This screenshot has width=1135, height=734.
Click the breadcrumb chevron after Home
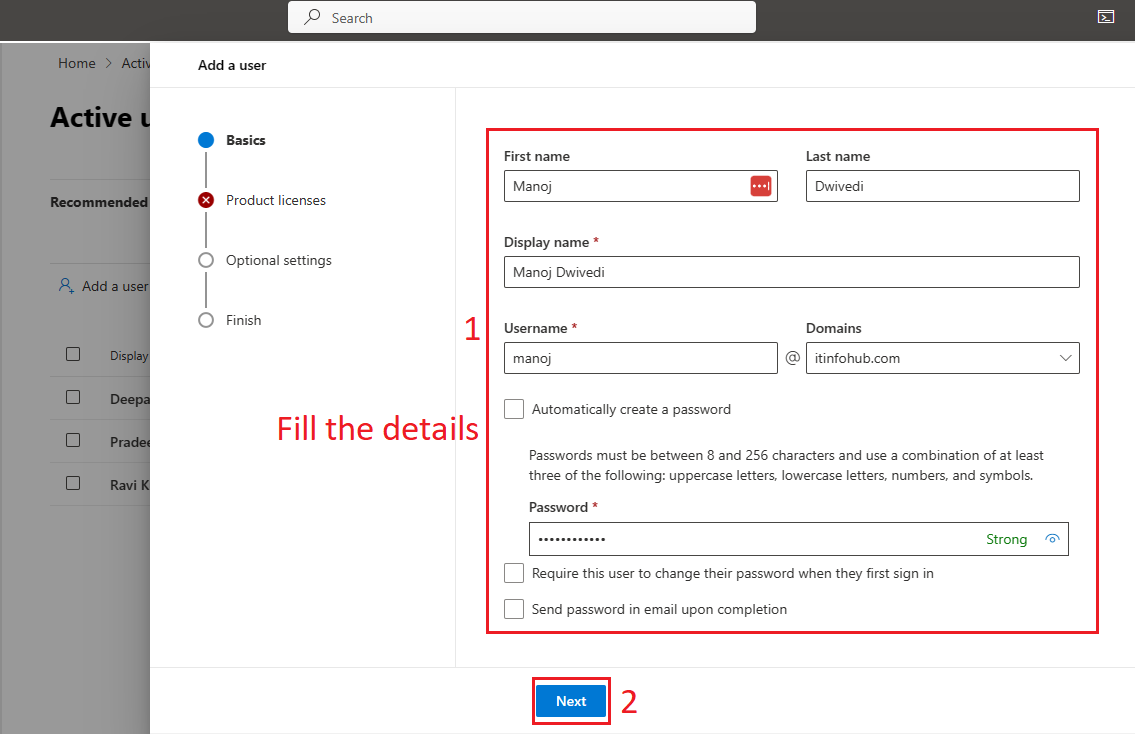(109, 63)
